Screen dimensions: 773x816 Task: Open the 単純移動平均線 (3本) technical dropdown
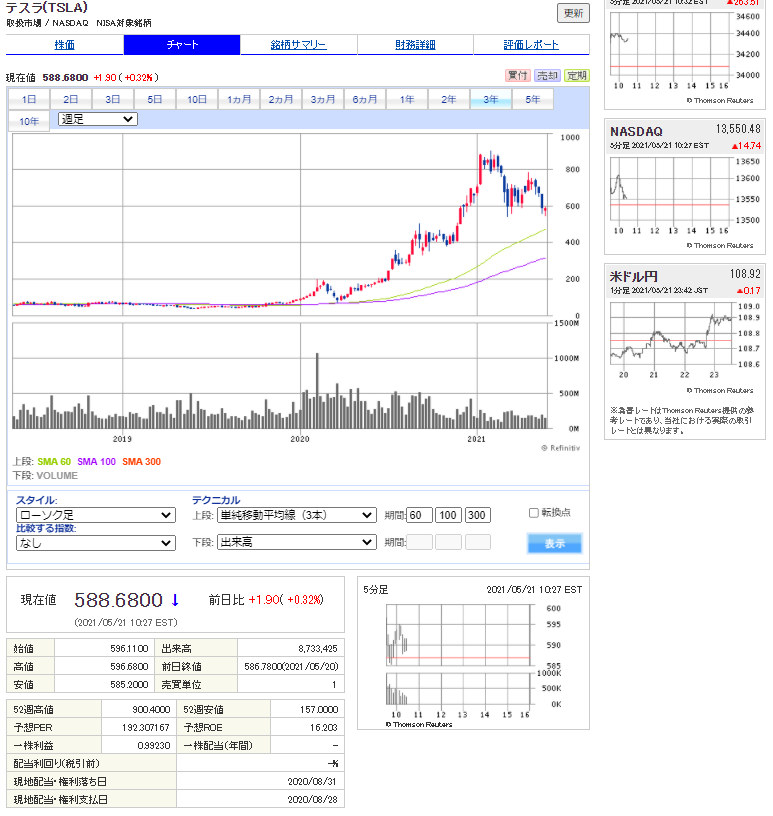pos(297,515)
